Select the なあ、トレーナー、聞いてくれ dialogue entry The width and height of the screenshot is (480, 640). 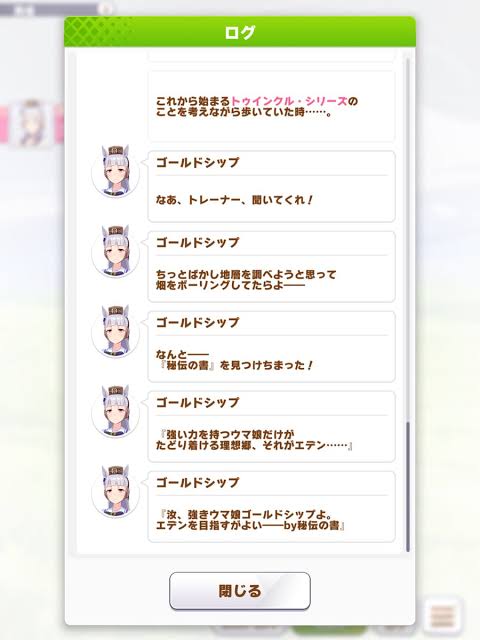click(x=271, y=187)
